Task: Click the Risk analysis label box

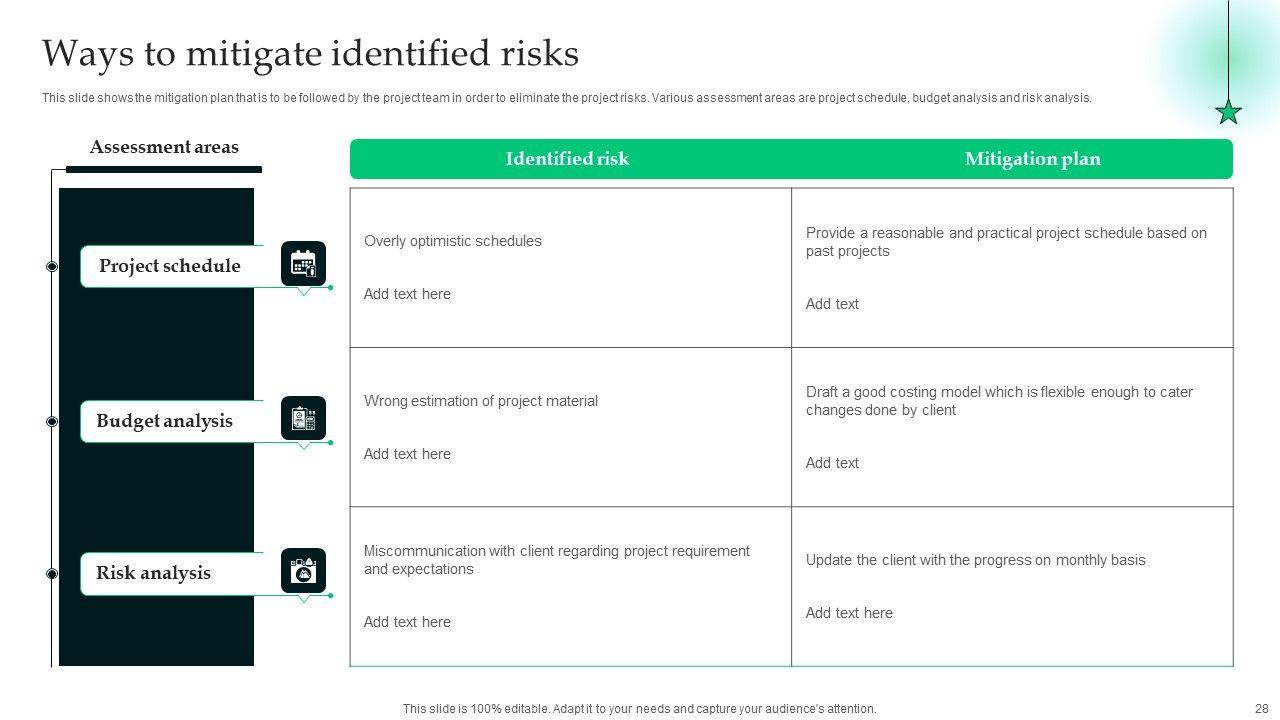Action: pyautogui.click(x=154, y=573)
